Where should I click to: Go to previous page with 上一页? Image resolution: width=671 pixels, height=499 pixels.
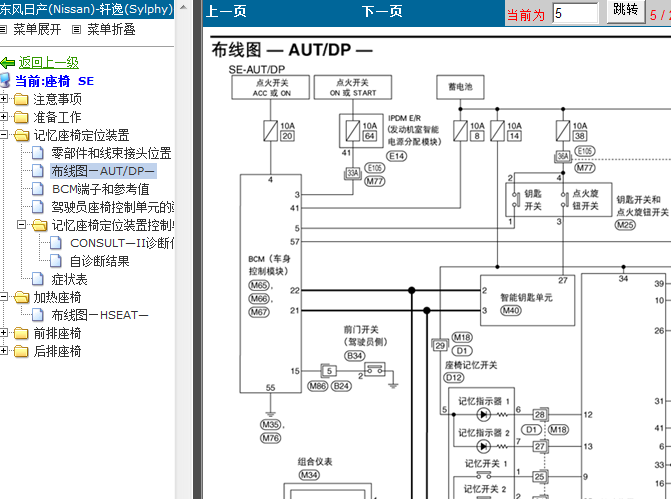tap(226, 11)
